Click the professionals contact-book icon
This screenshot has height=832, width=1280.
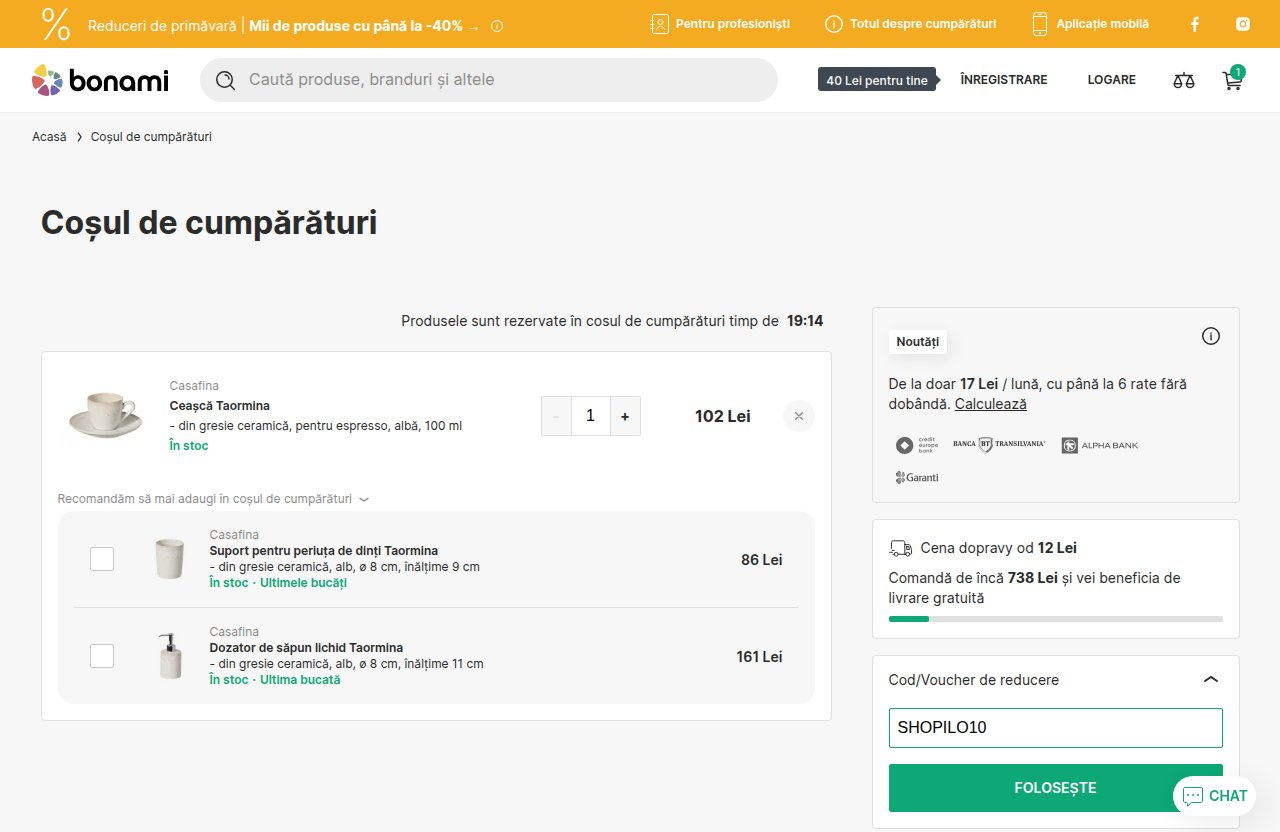pos(659,24)
